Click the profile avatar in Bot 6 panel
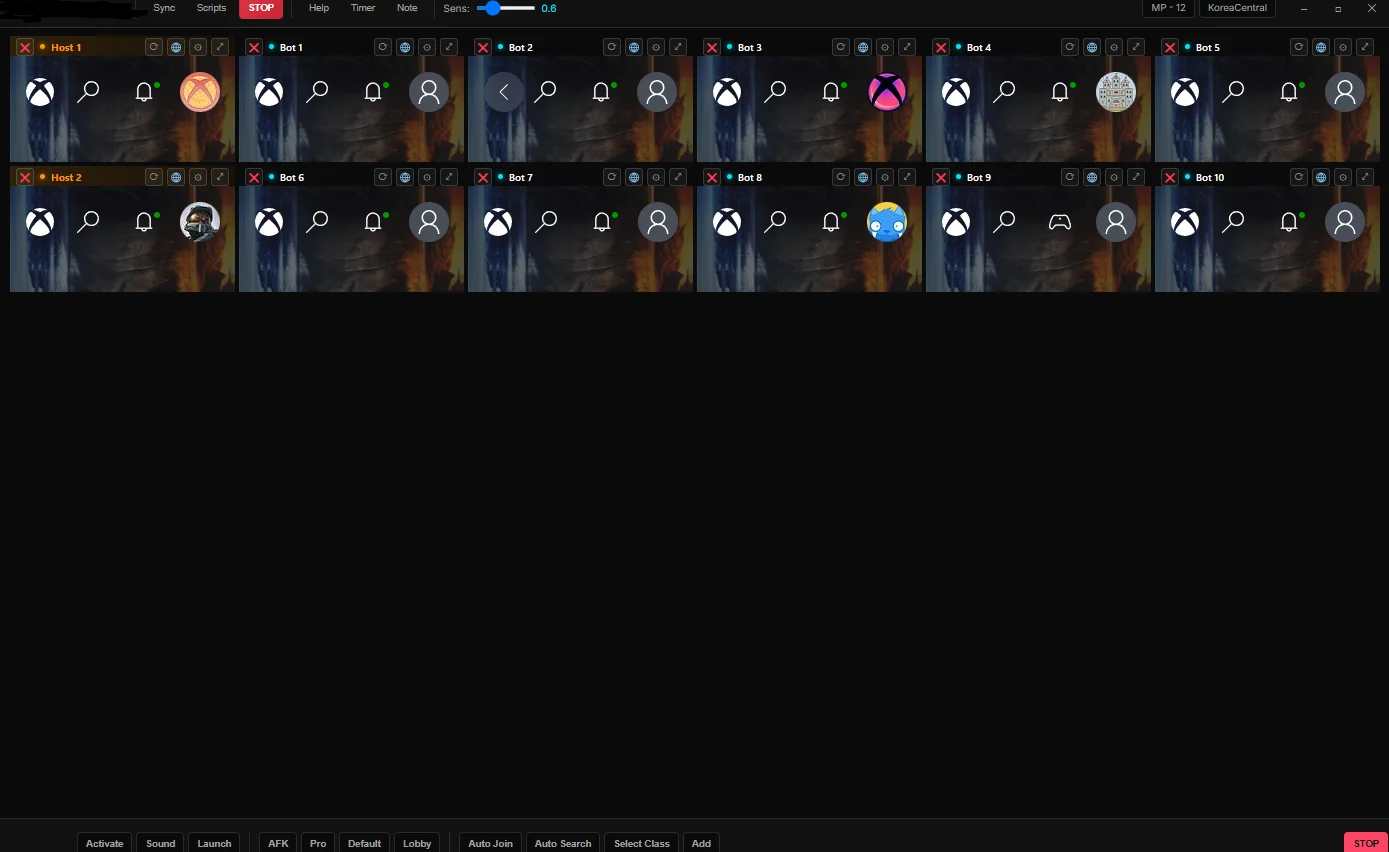This screenshot has height=852, width=1389. 429,222
